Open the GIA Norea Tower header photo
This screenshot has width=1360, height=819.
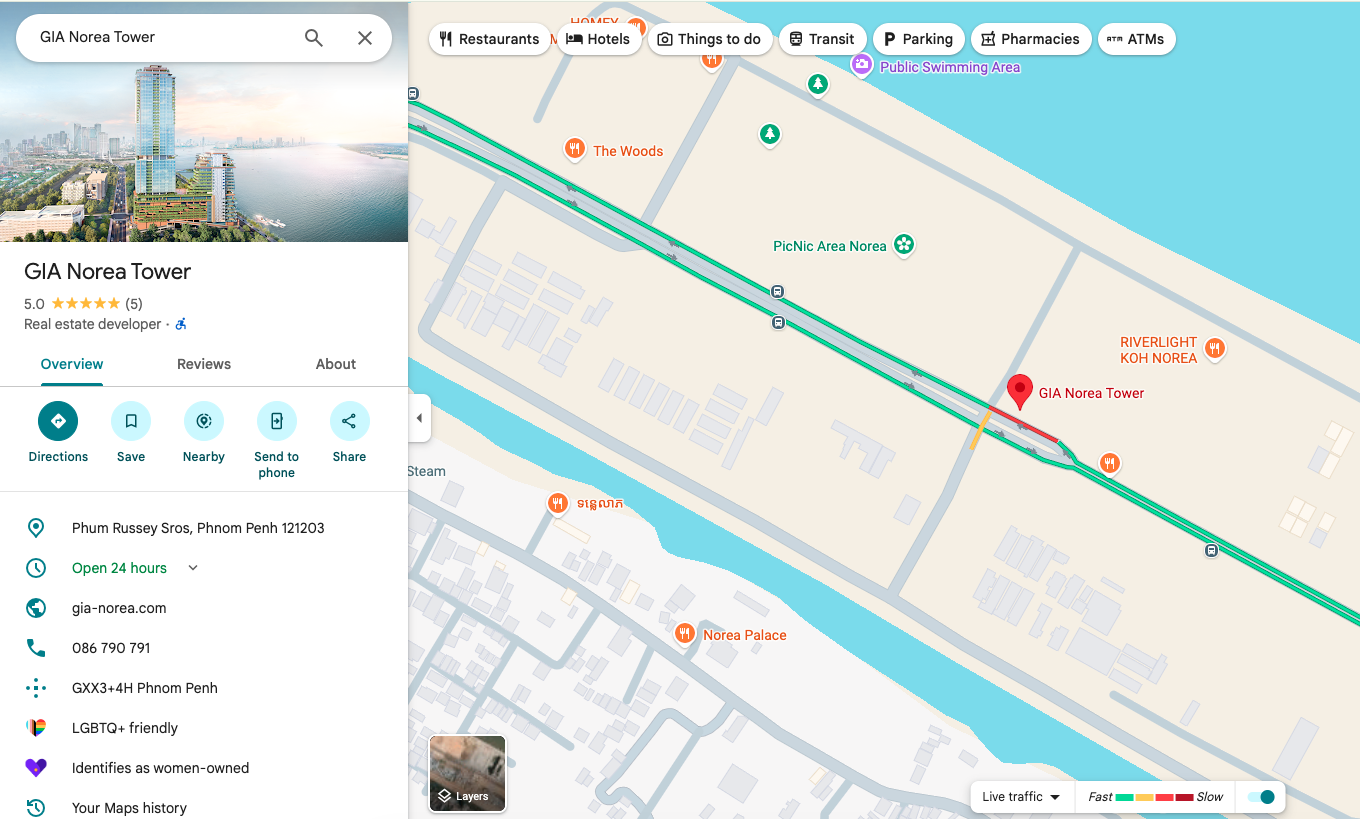click(x=204, y=152)
